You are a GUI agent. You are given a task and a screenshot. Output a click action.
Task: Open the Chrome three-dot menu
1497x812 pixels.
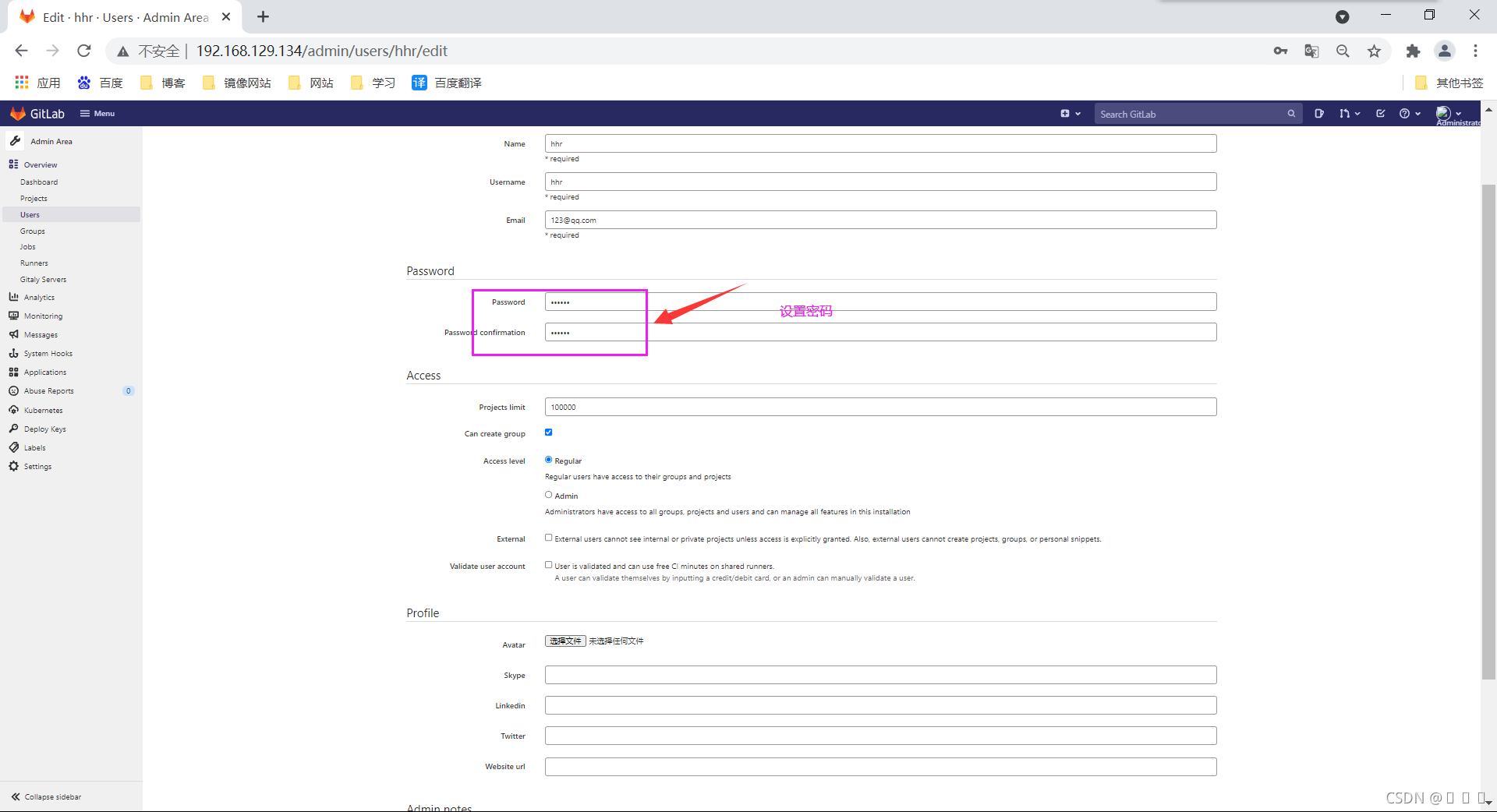coord(1475,51)
